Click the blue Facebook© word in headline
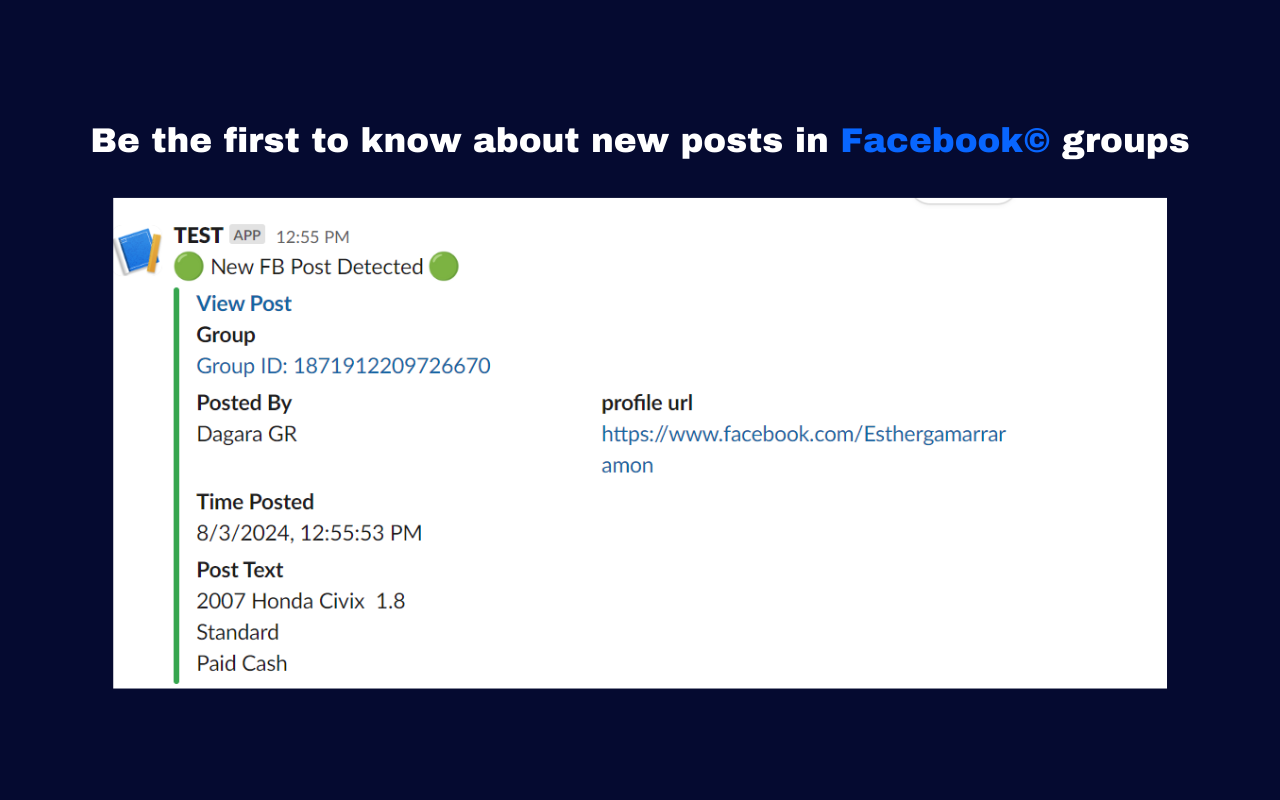The height and width of the screenshot is (800, 1280). pos(945,141)
